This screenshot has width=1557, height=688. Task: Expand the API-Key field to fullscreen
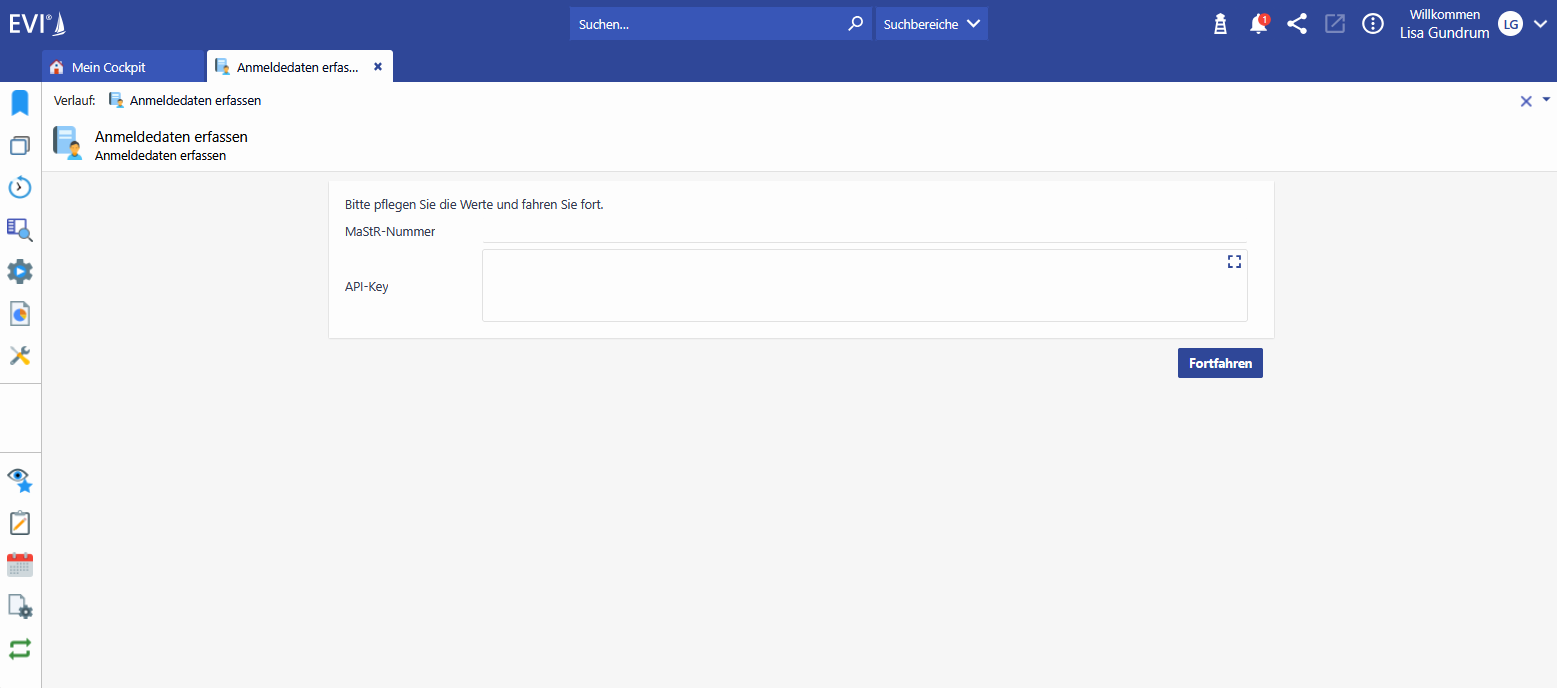coord(1234,262)
